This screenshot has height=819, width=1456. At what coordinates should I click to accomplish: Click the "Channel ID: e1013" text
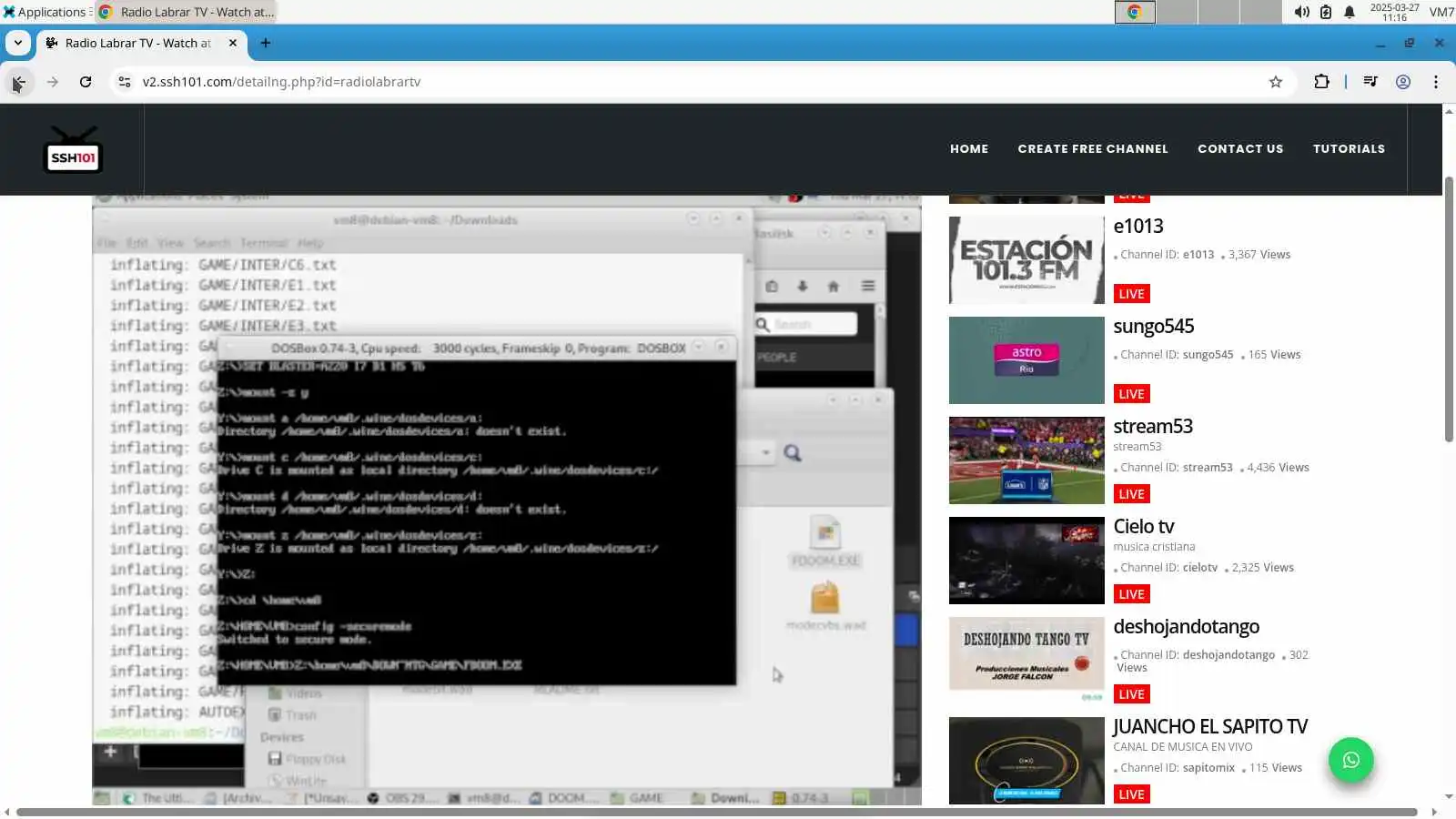pos(1167,255)
